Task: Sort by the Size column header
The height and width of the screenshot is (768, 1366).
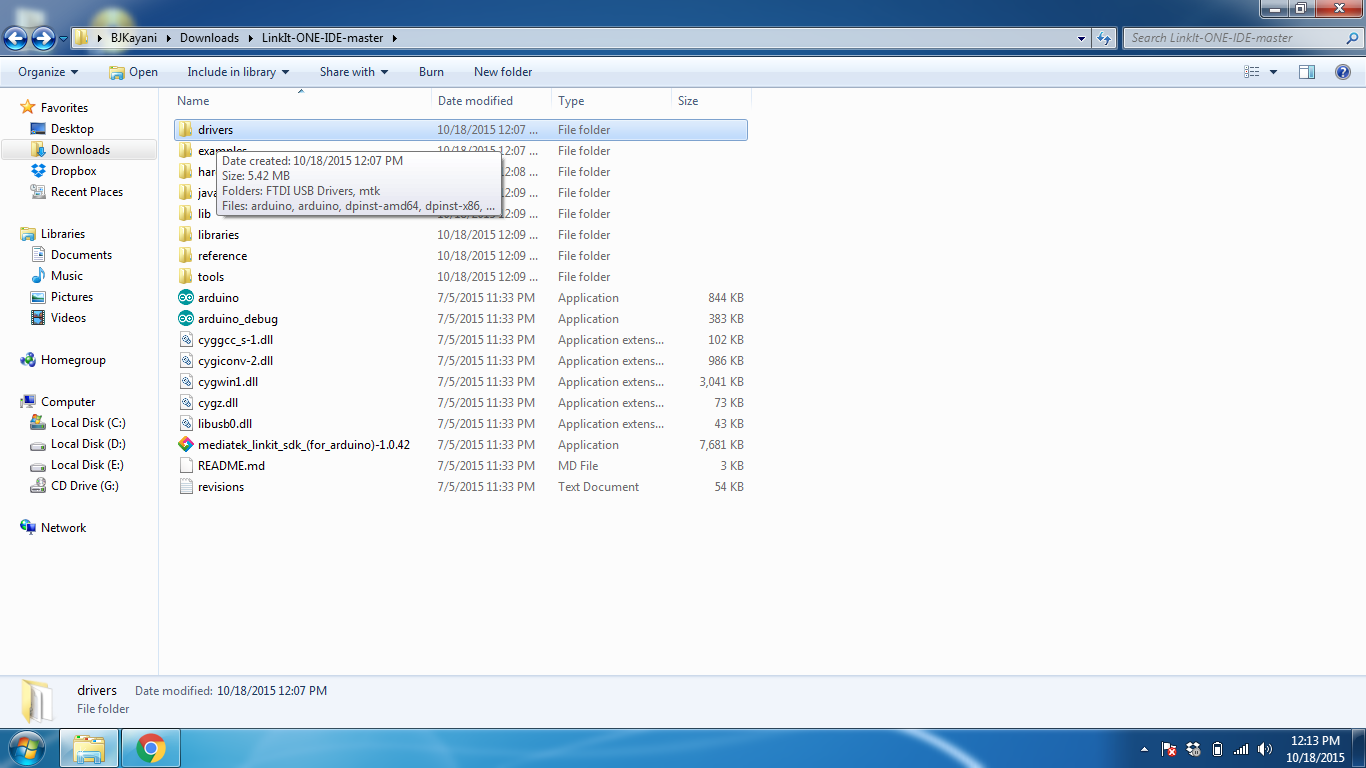Action: (711, 101)
